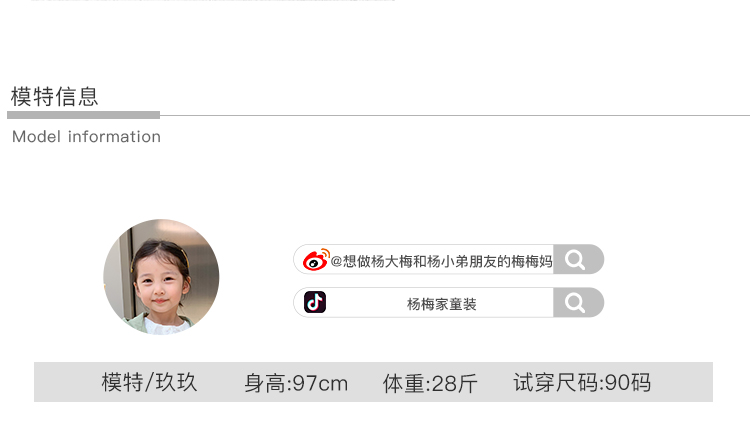Click the TikTok/Douyin logo icon
The image size is (750, 432).
(315, 302)
